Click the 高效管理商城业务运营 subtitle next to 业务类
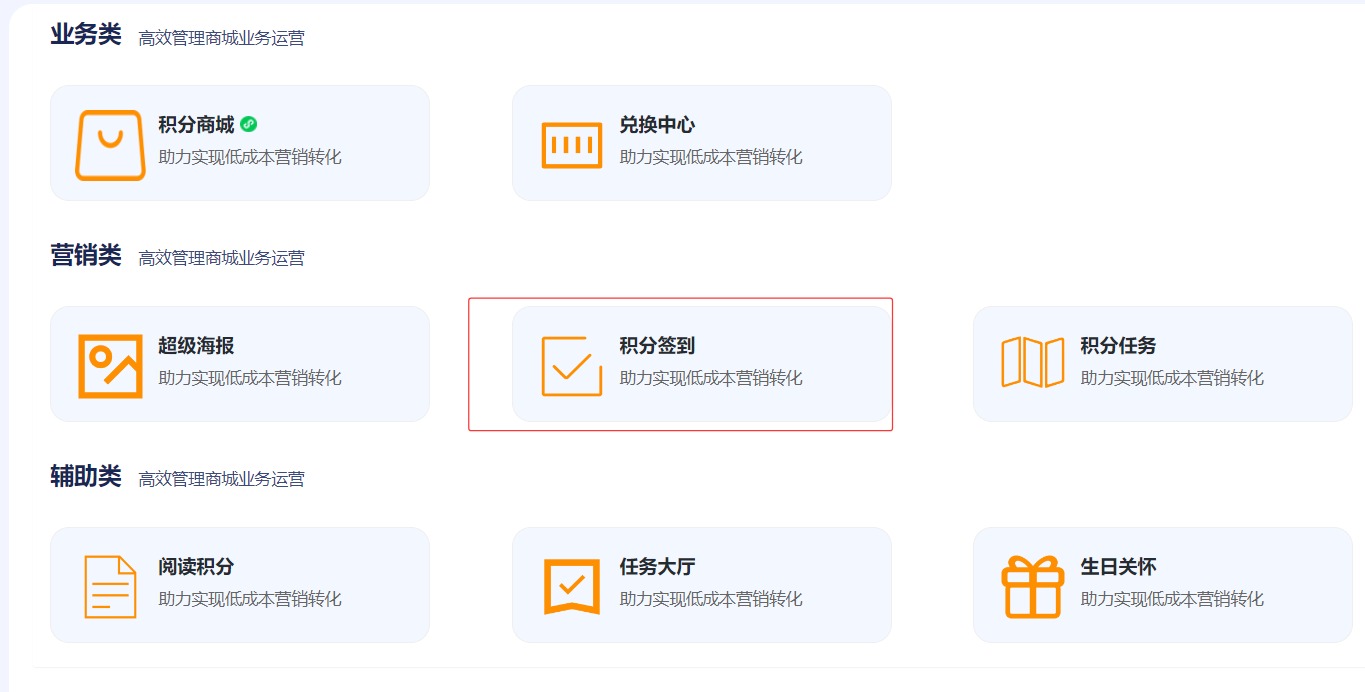 click(x=222, y=38)
